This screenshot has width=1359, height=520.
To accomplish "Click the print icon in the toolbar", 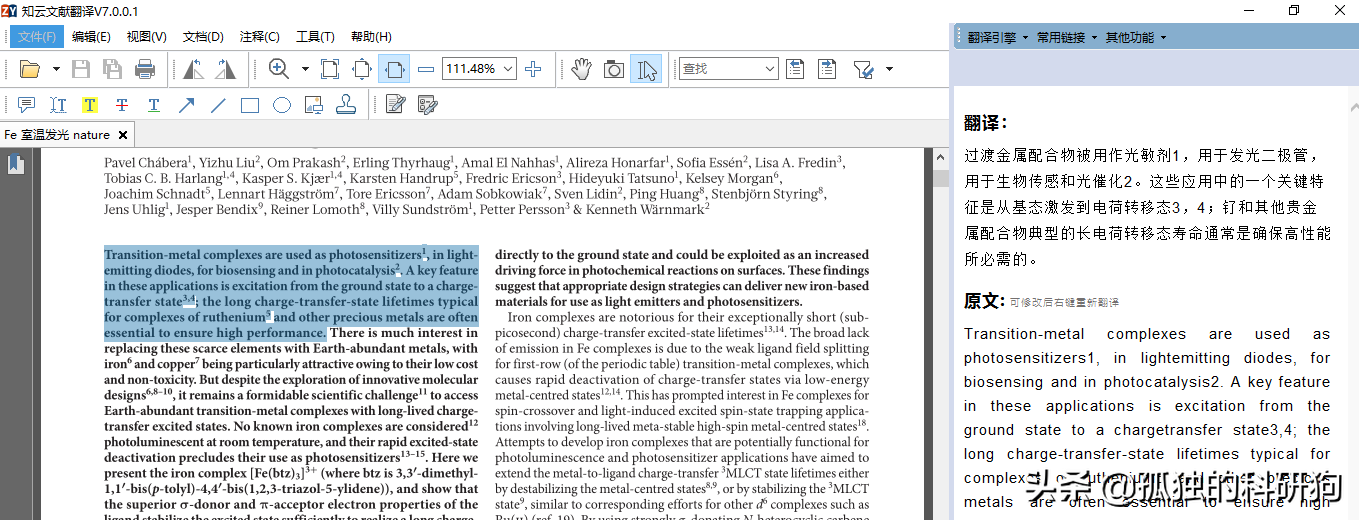I will click(x=145, y=69).
